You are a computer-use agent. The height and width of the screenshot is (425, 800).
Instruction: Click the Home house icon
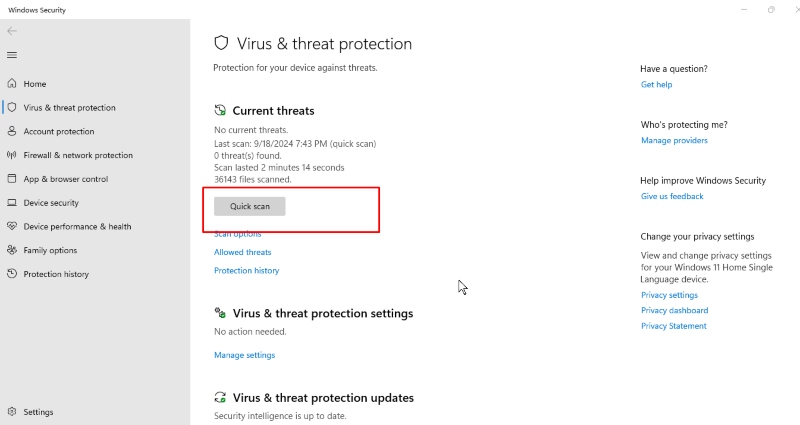(x=12, y=84)
